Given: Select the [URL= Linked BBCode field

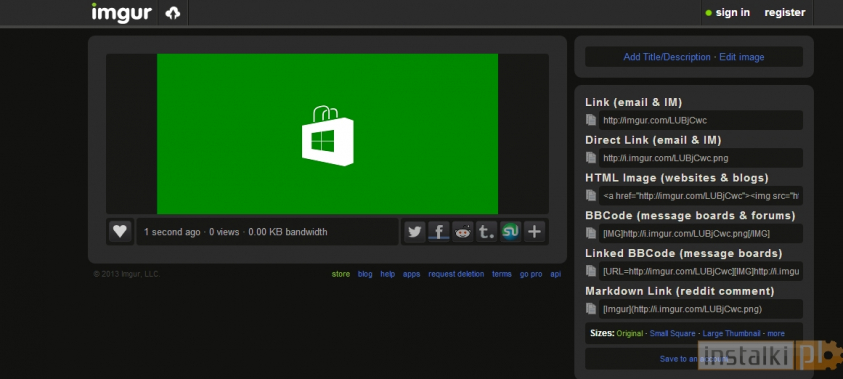Looking at the screenshot, I should click(x=701, y=271).
